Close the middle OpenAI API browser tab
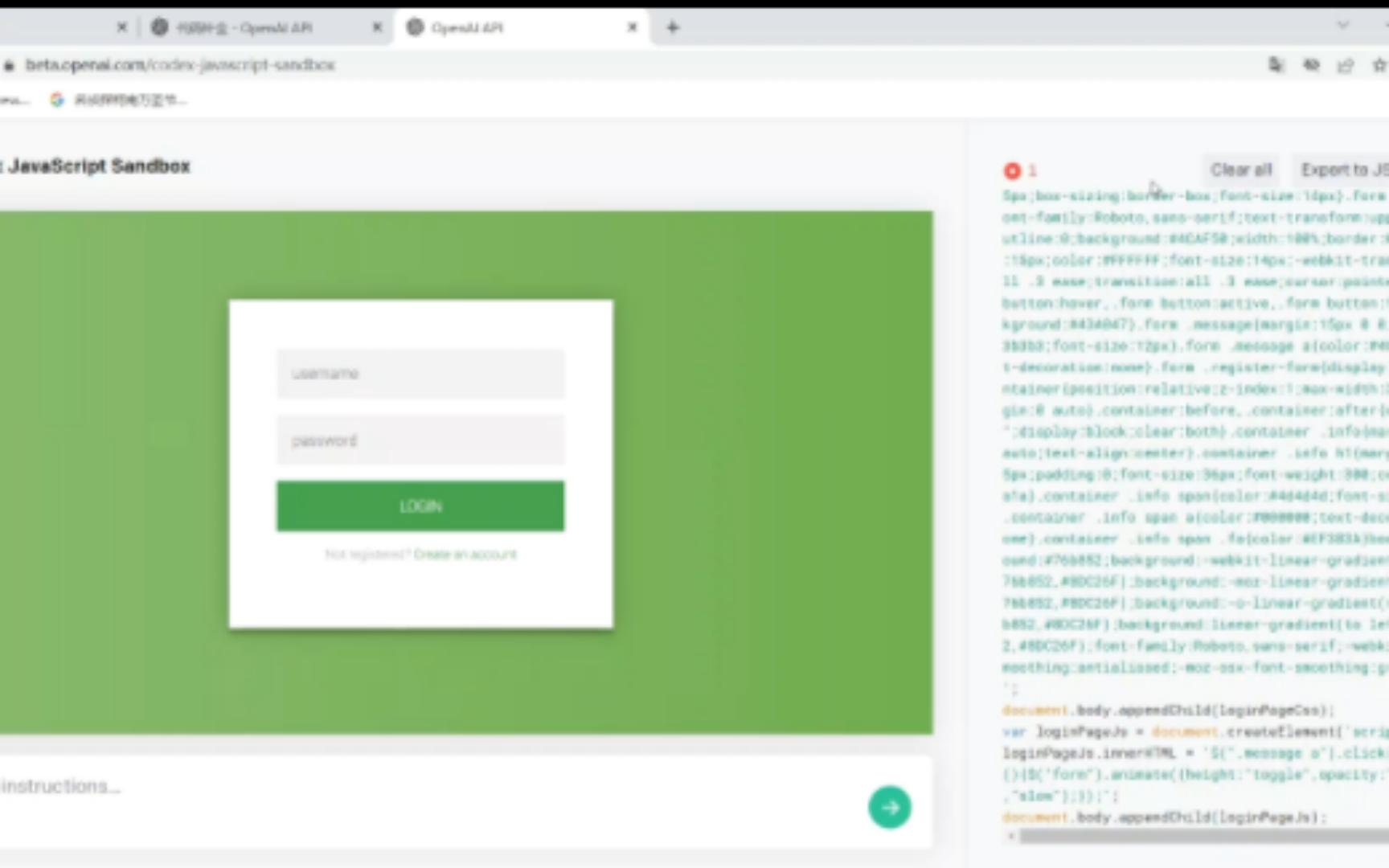 tap(377, 27)
